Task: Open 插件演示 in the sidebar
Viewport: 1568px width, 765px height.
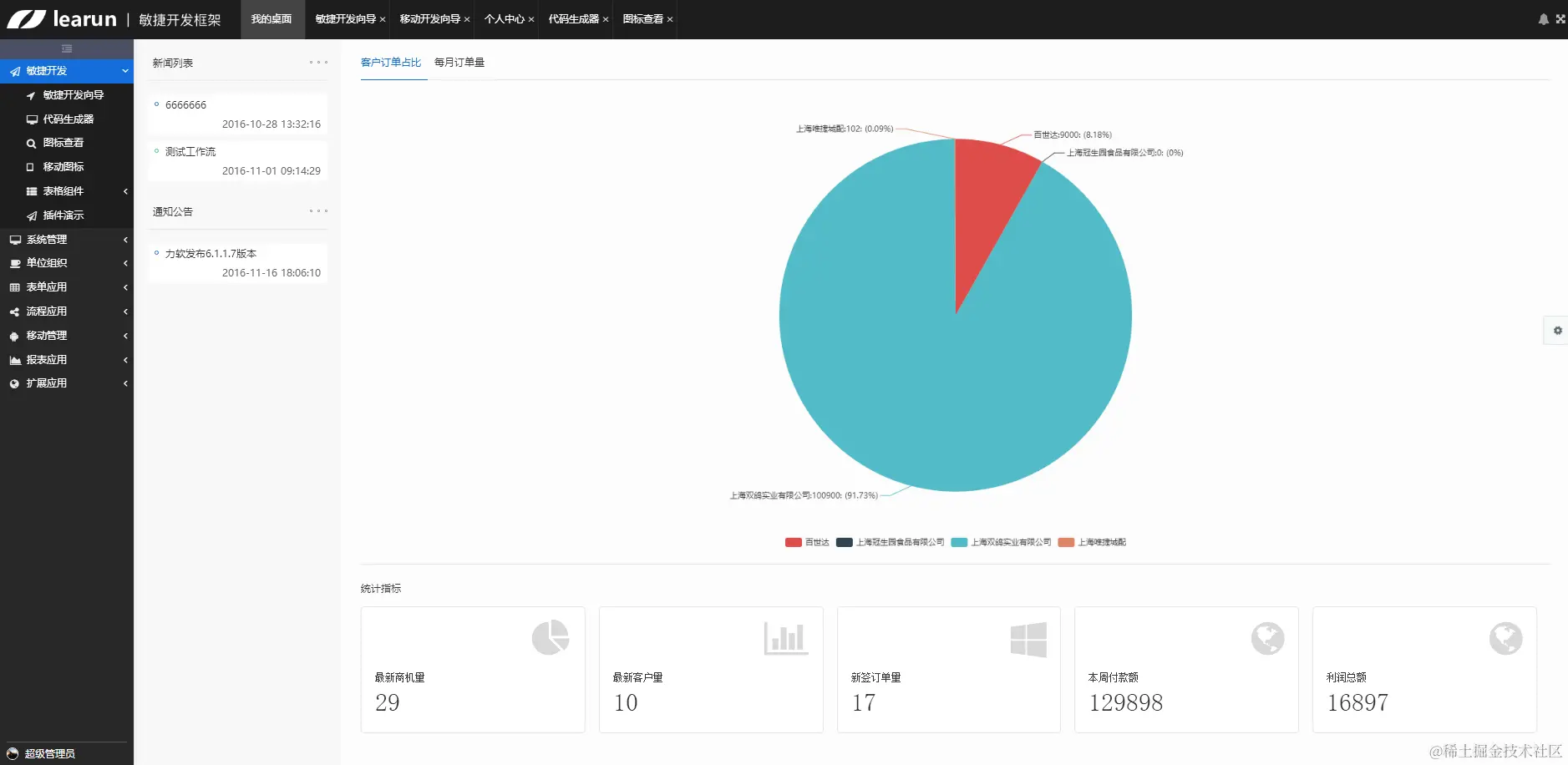Action: click(x=67, y=215)
